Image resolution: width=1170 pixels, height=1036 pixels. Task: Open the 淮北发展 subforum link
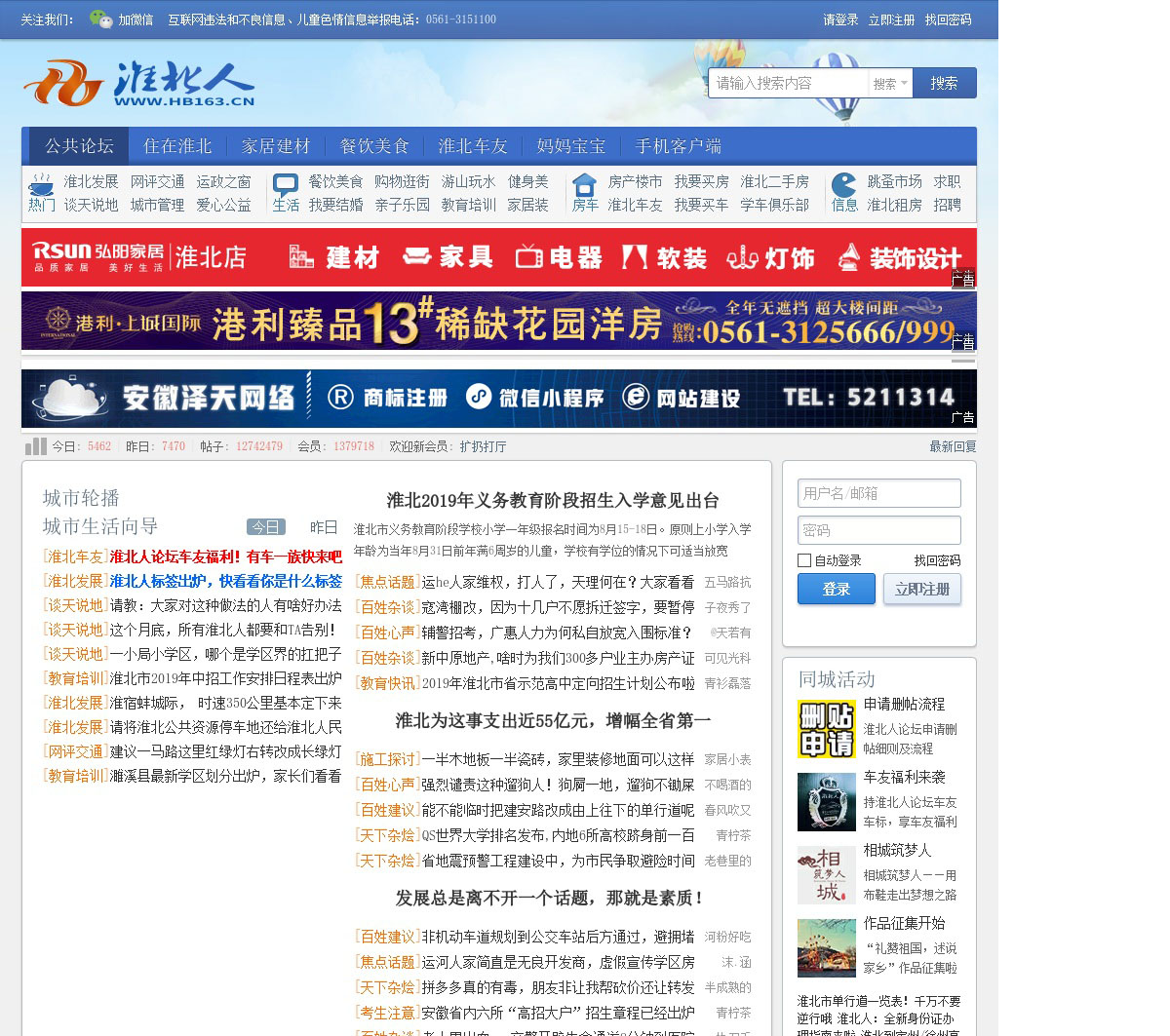pos(91,181)
